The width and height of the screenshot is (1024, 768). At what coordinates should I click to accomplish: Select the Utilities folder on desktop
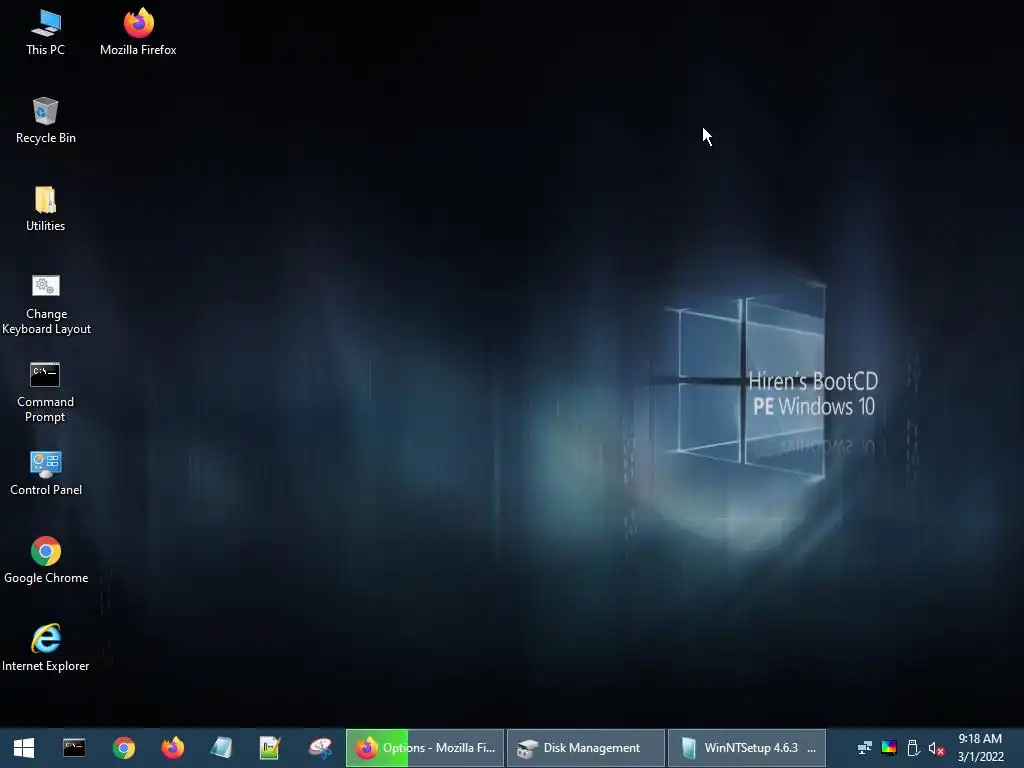[45, 209]
